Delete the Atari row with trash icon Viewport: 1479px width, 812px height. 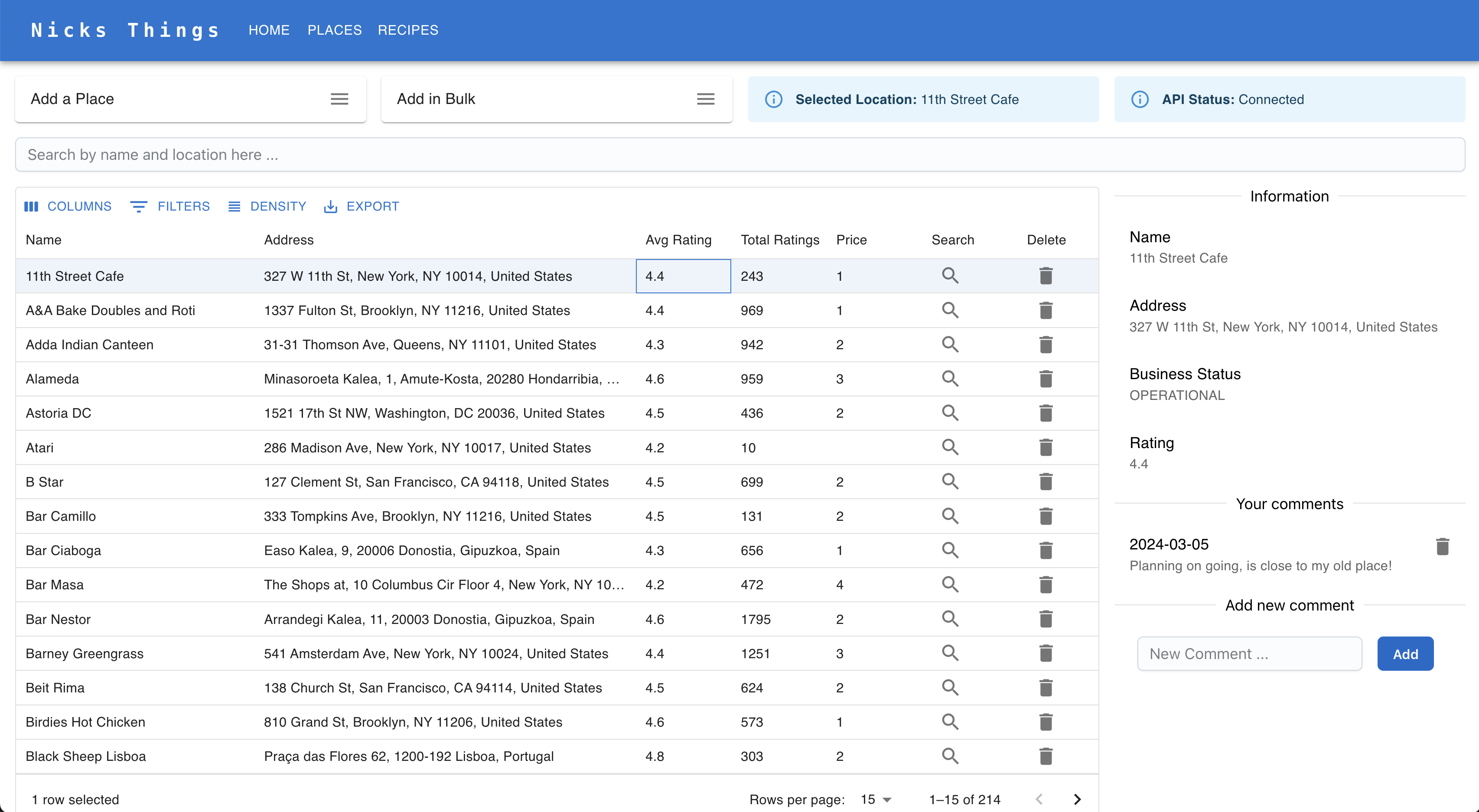pyautogui.click(x=1046, y=448)
